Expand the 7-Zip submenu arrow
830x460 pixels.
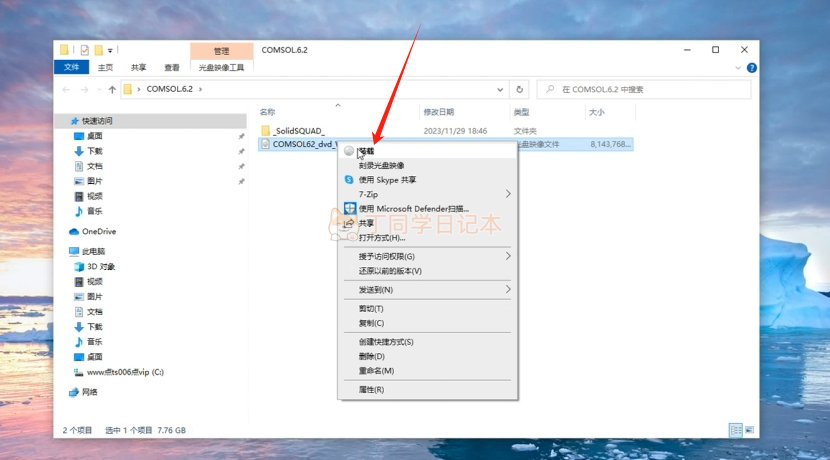[x=508, y=194]
